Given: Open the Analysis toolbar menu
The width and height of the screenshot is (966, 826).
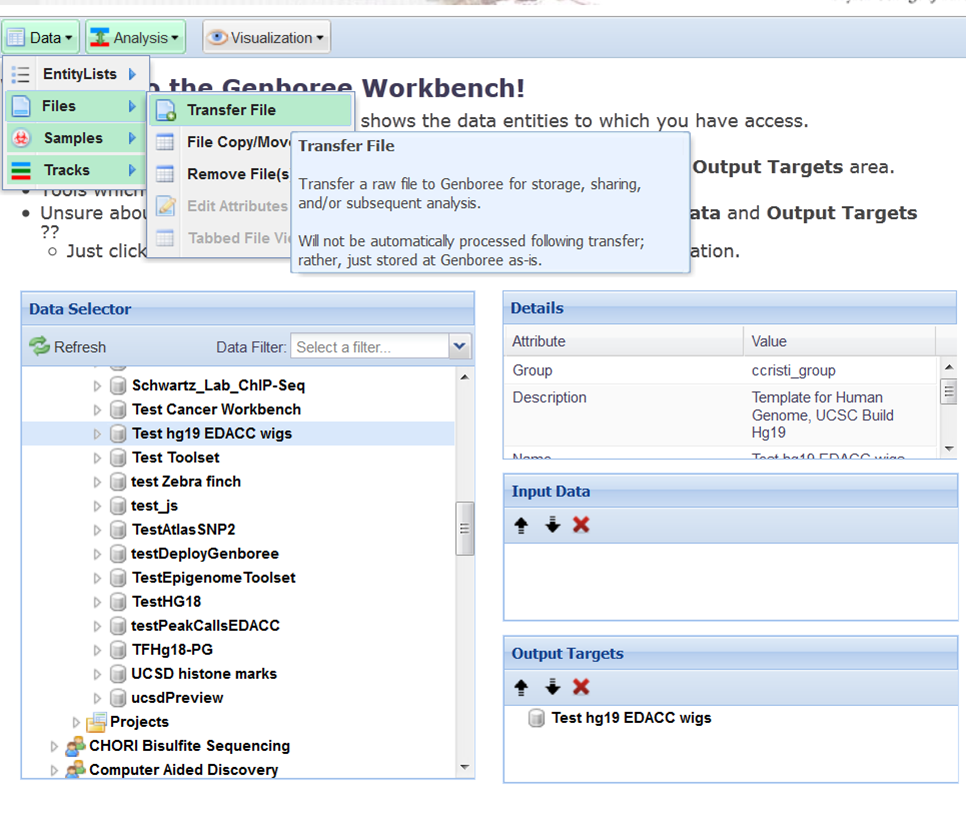Looking at the screenshot, I should (135, 38).
